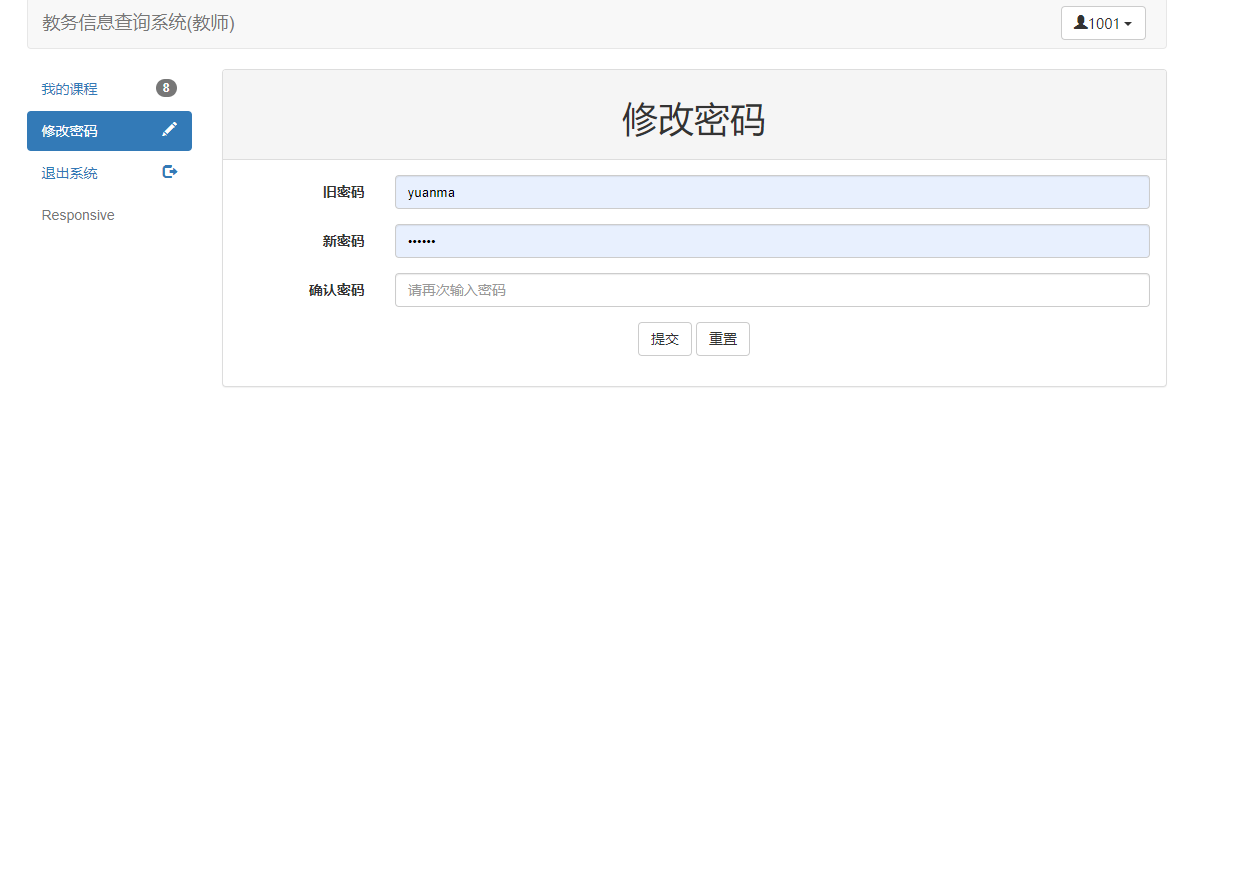The height and width of the screenshot is (874, 1254).
Task: Select the edit icon in the sidebar
Action: (169, 128)
